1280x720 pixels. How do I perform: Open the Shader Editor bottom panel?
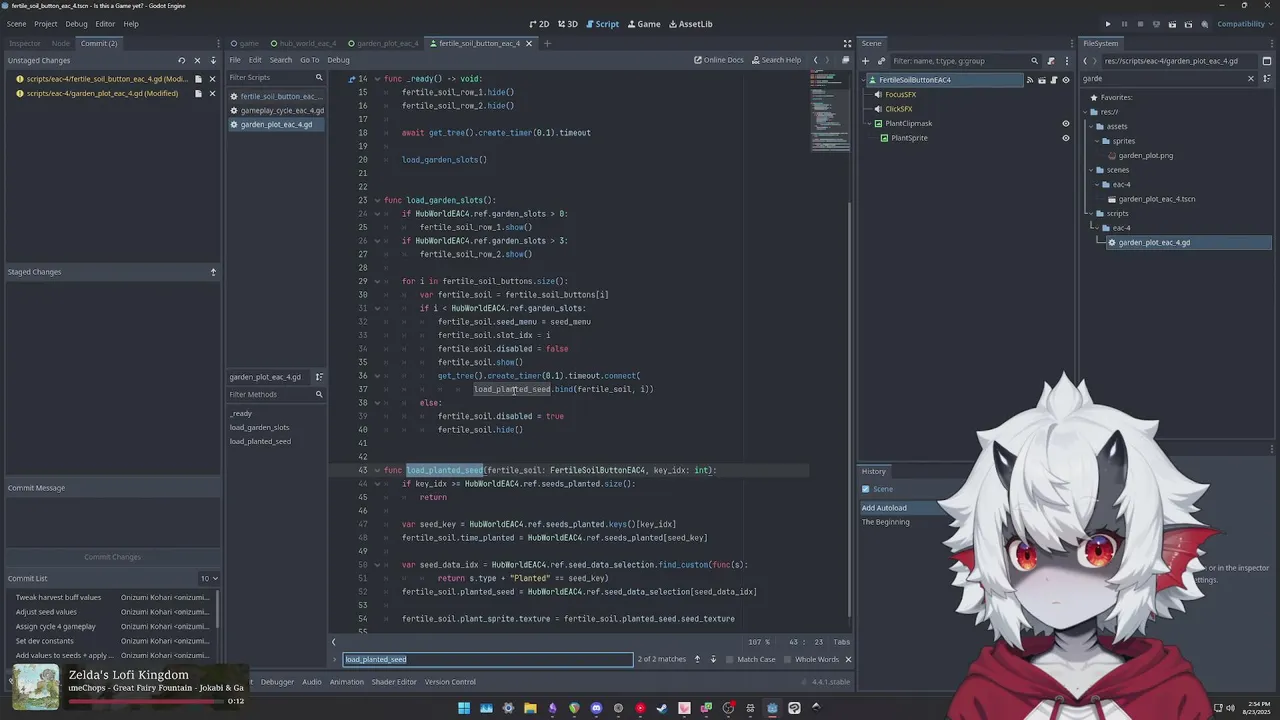(x=394, y=682)
